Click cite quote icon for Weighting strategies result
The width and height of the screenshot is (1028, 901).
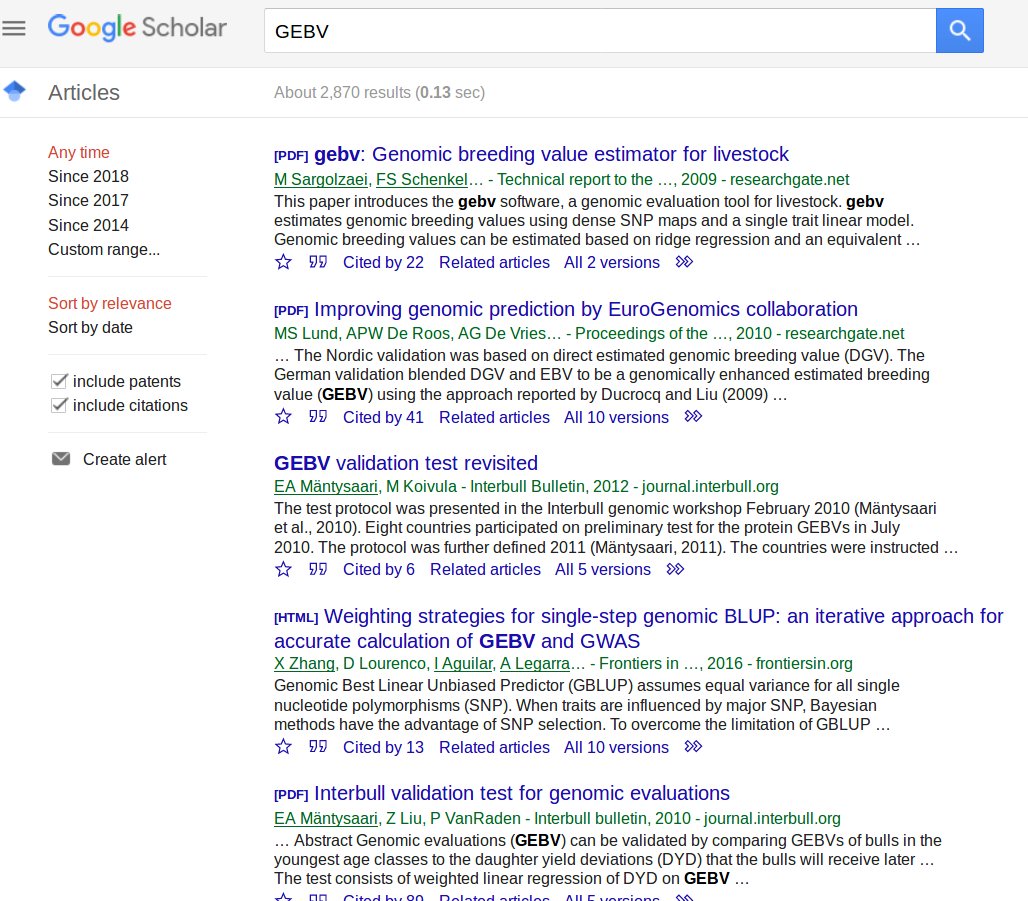[x=318, y=746]
